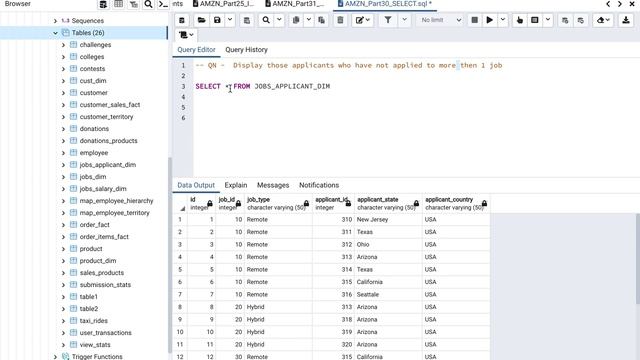Show next tabs with right chevron
The width and height of the screenshot is (640, 360).
click(620, 4)
